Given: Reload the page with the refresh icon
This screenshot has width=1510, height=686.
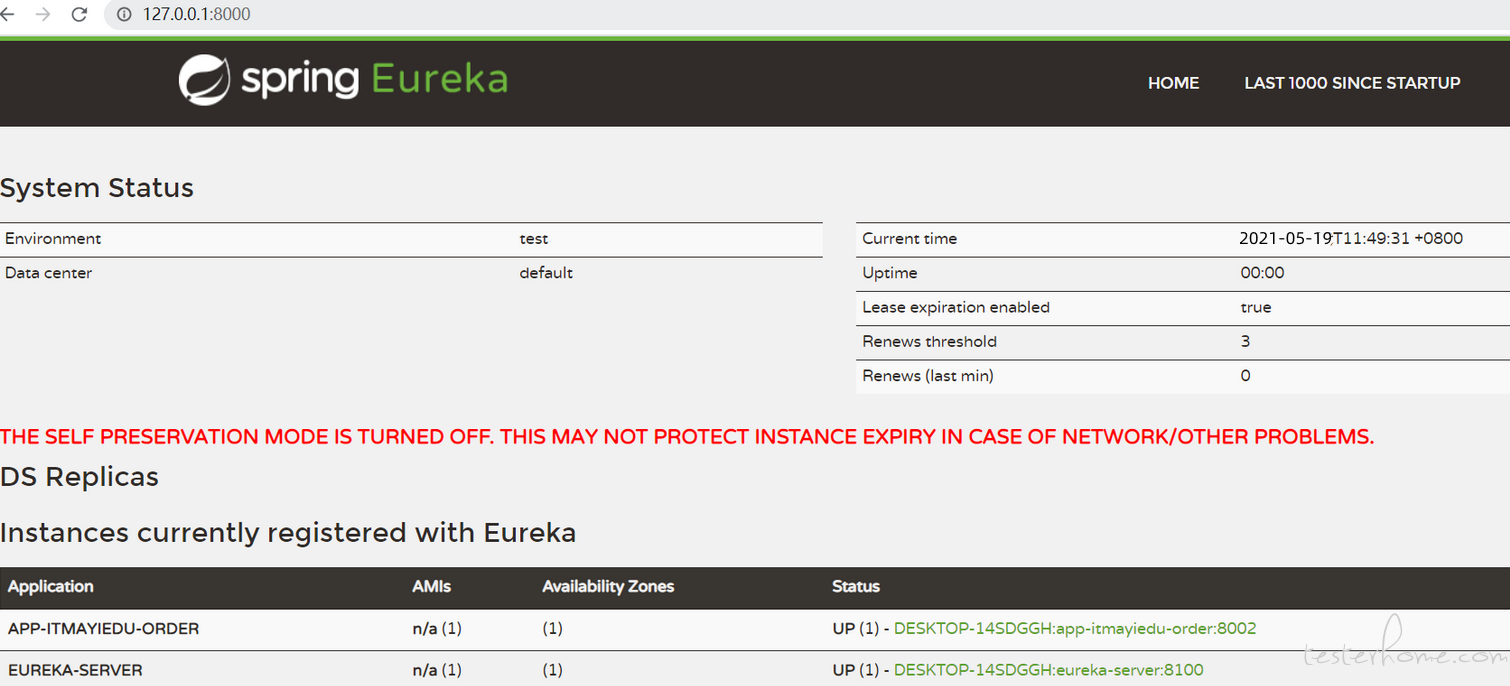Looking at the screenshot, I should pos(80,14).
